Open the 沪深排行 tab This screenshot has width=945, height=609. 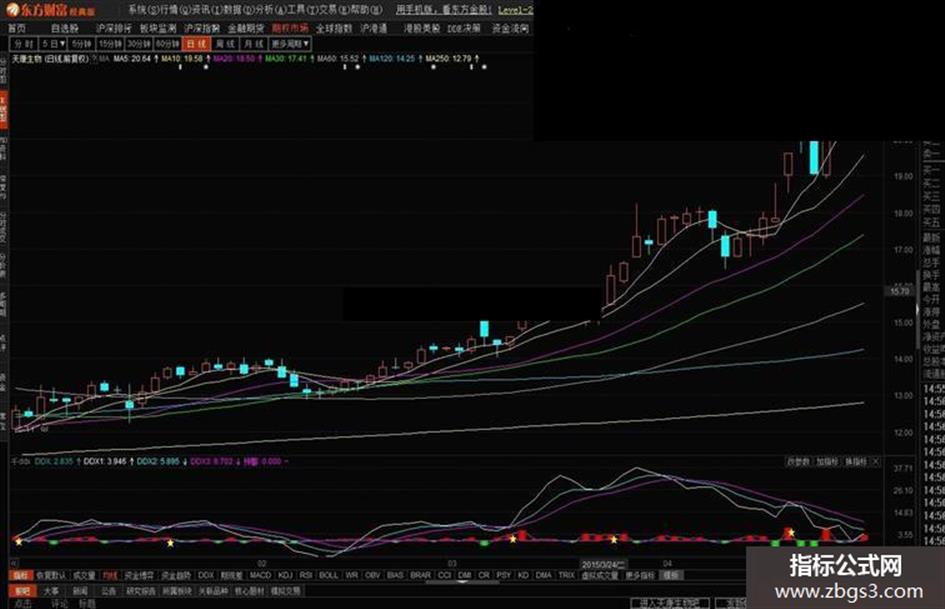pos(113,28)
